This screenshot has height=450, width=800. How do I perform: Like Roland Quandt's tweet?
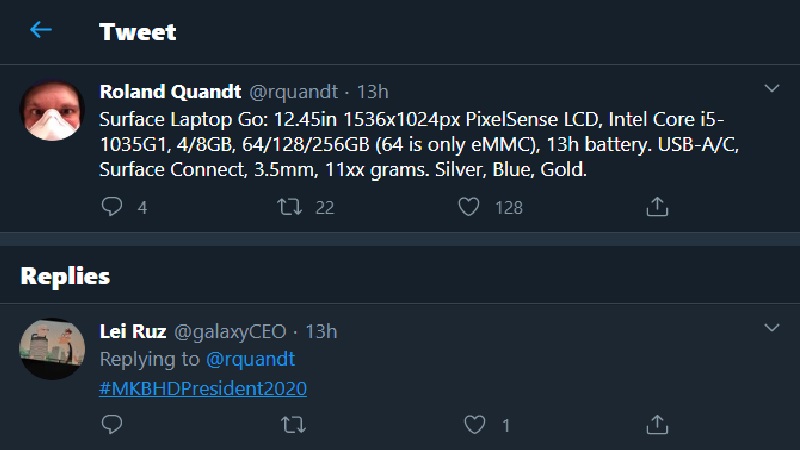(468, 207)
